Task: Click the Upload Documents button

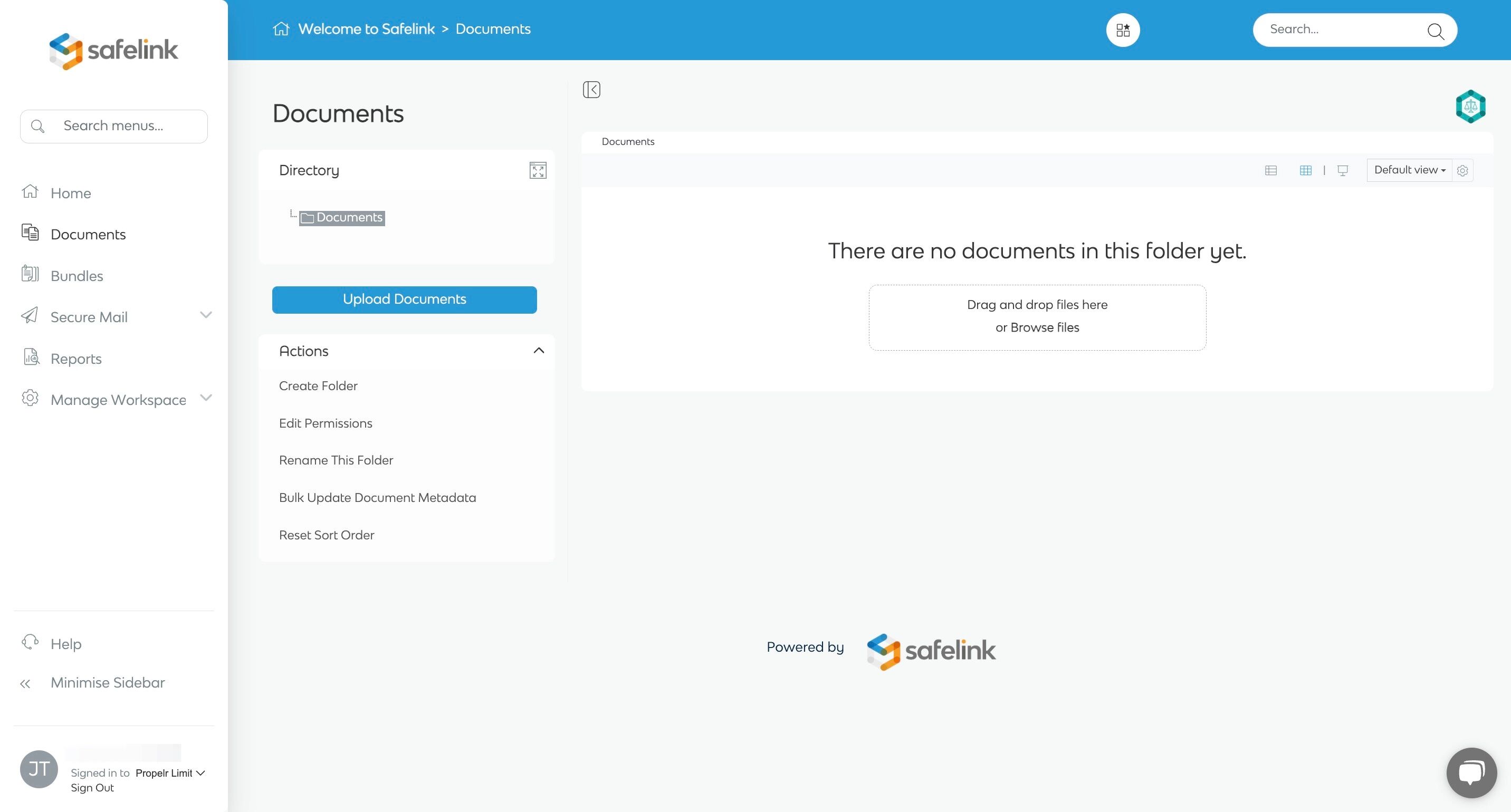Action: pos(404,299)
